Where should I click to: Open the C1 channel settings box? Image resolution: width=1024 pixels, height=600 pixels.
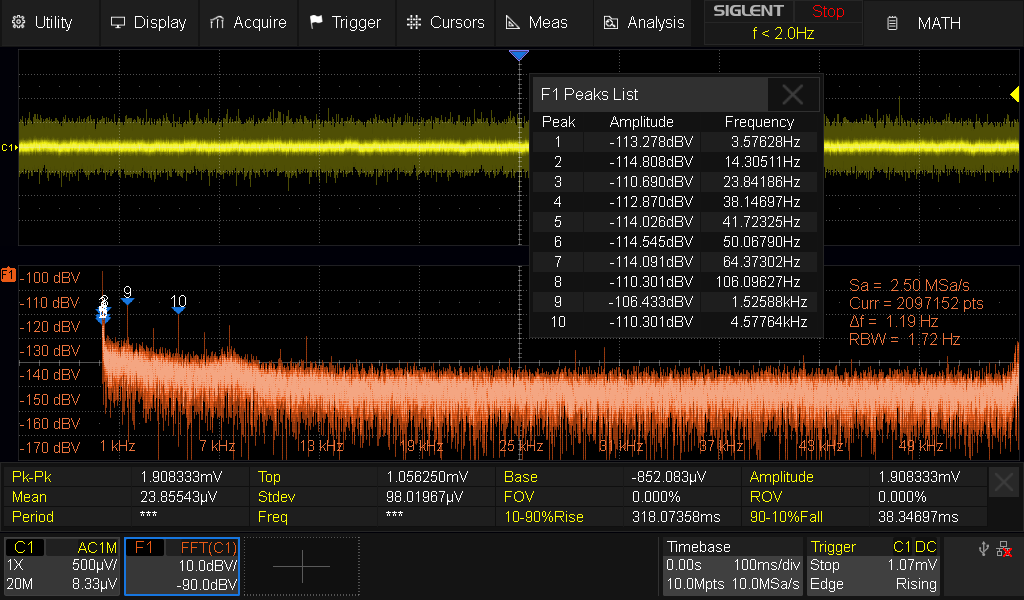(62, 566)
